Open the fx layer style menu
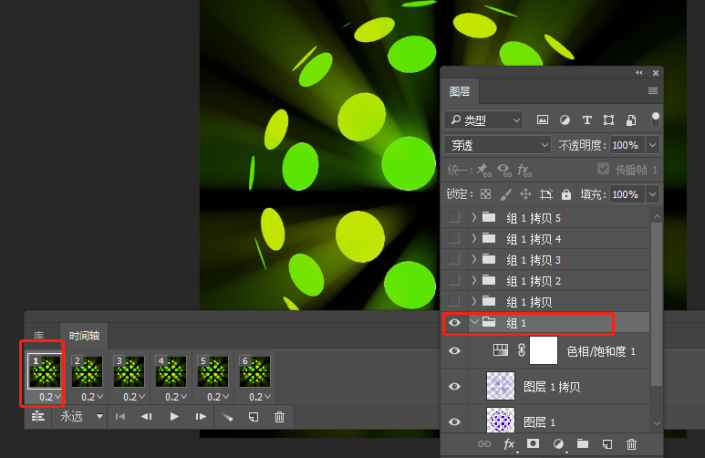 tap(509, 443)
